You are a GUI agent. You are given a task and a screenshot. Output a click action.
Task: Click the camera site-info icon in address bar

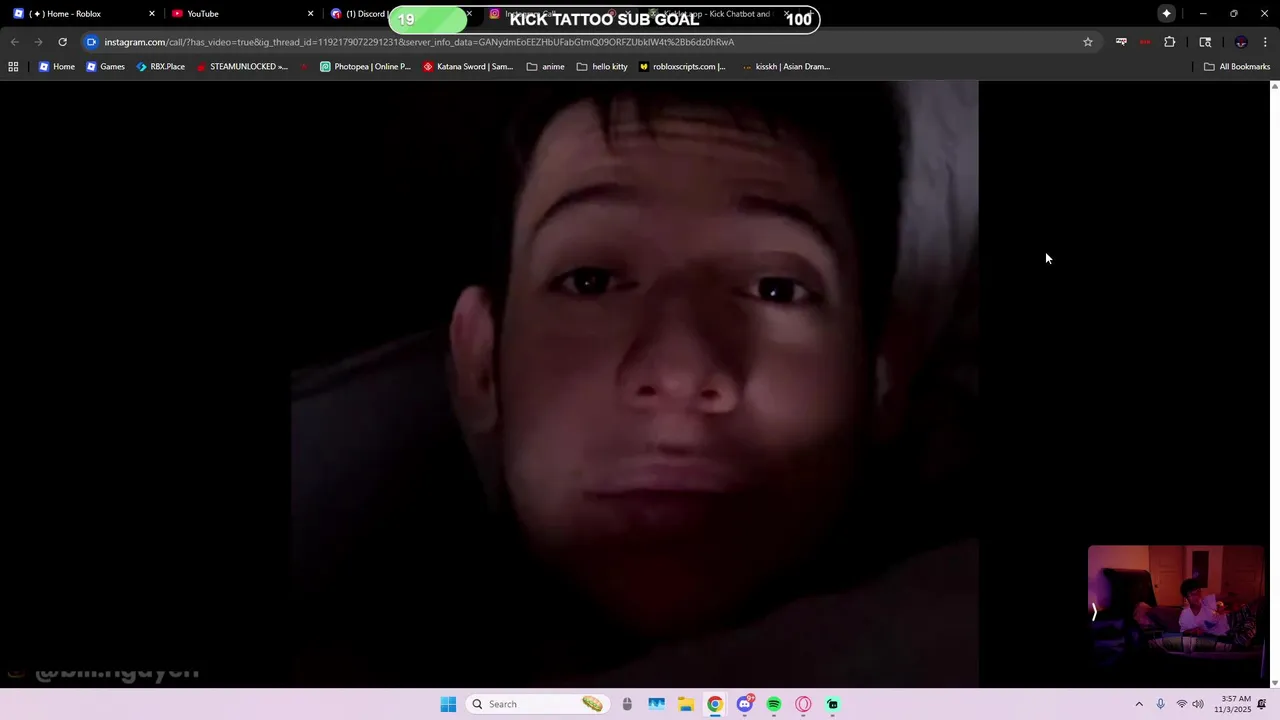(x=91, y=42)
